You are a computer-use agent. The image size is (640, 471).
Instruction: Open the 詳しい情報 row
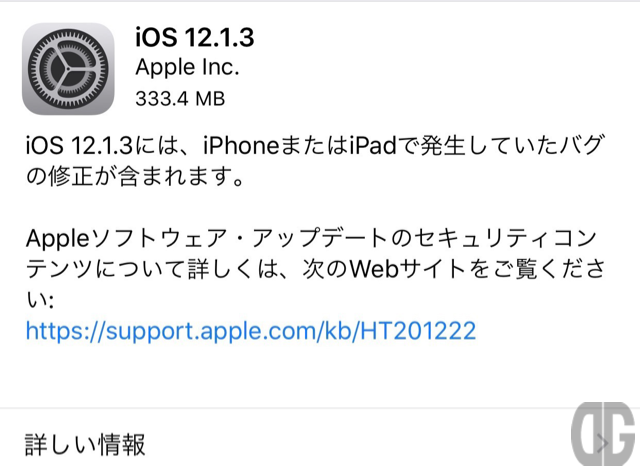(320, 443)
